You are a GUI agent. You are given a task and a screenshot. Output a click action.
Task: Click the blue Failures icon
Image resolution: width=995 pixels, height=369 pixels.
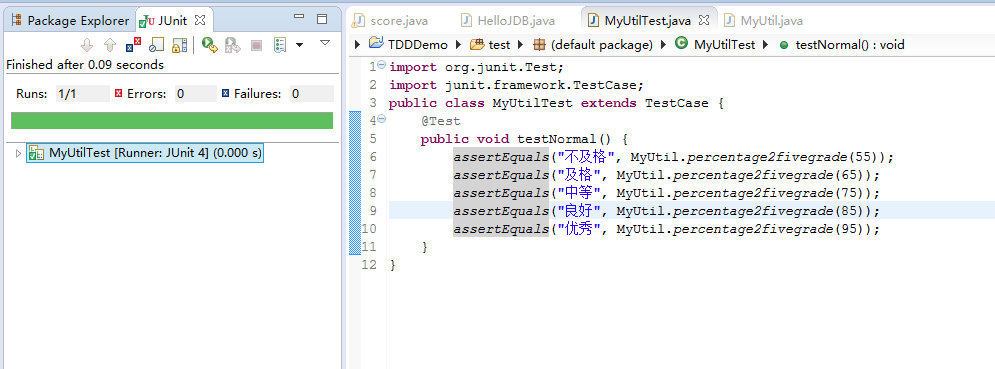225,94
